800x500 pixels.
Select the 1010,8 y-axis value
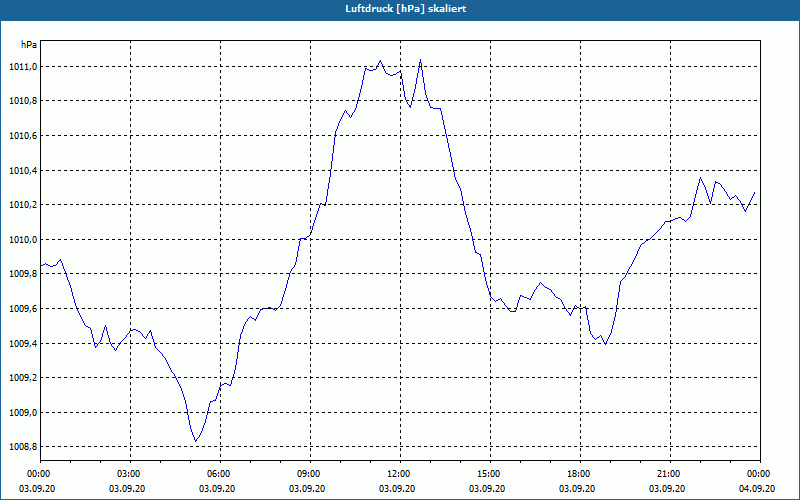(x=23, y=101)
